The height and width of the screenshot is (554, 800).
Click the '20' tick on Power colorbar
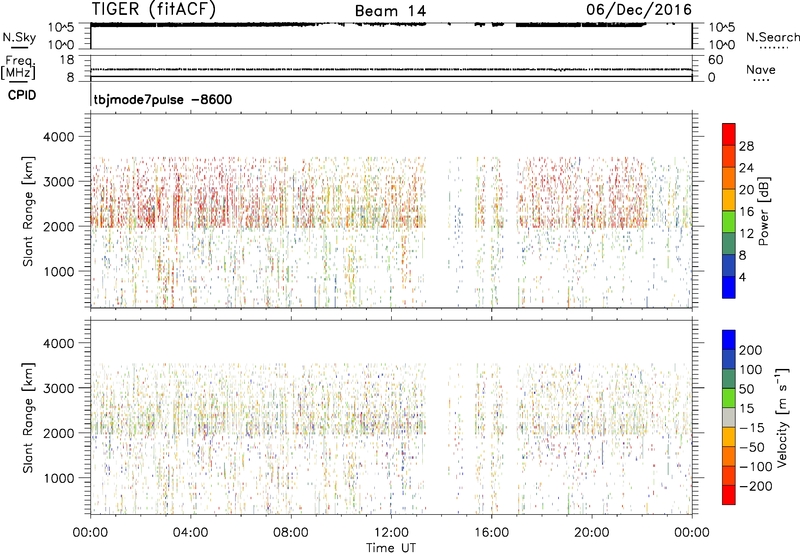[746, 190]
